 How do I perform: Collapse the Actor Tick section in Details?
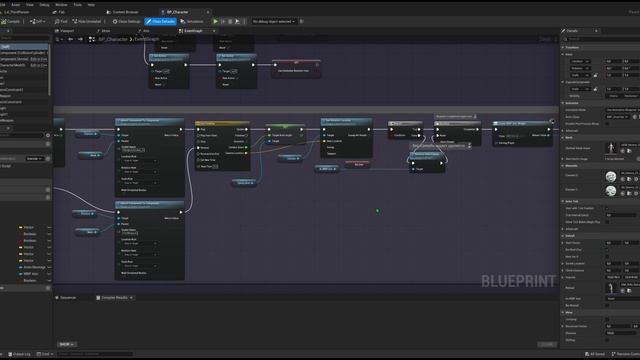click(x=562, y=201)
